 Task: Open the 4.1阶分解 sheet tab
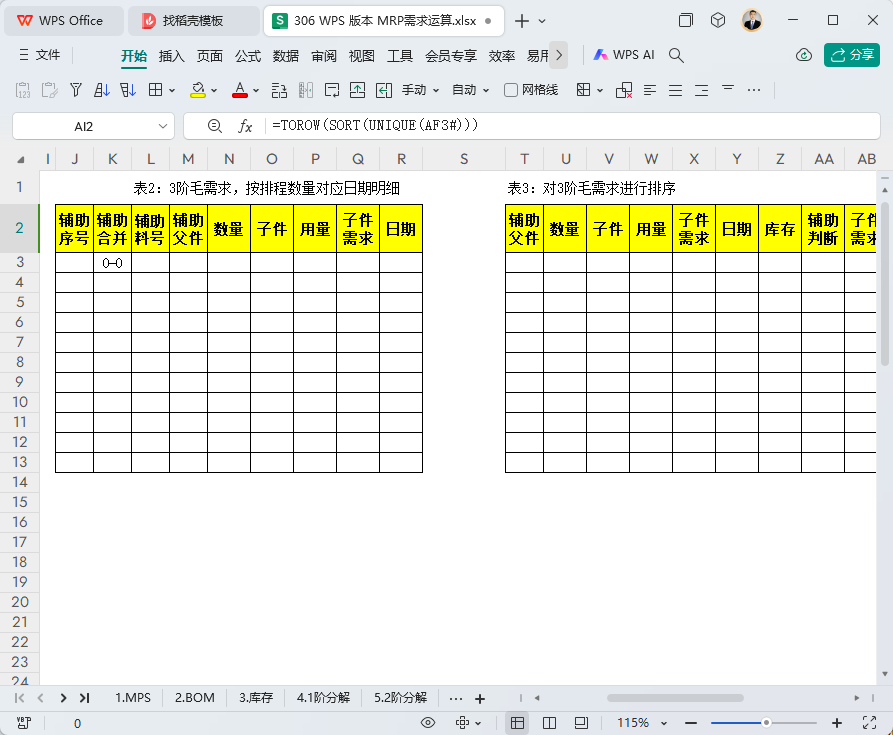click(323, 698)
